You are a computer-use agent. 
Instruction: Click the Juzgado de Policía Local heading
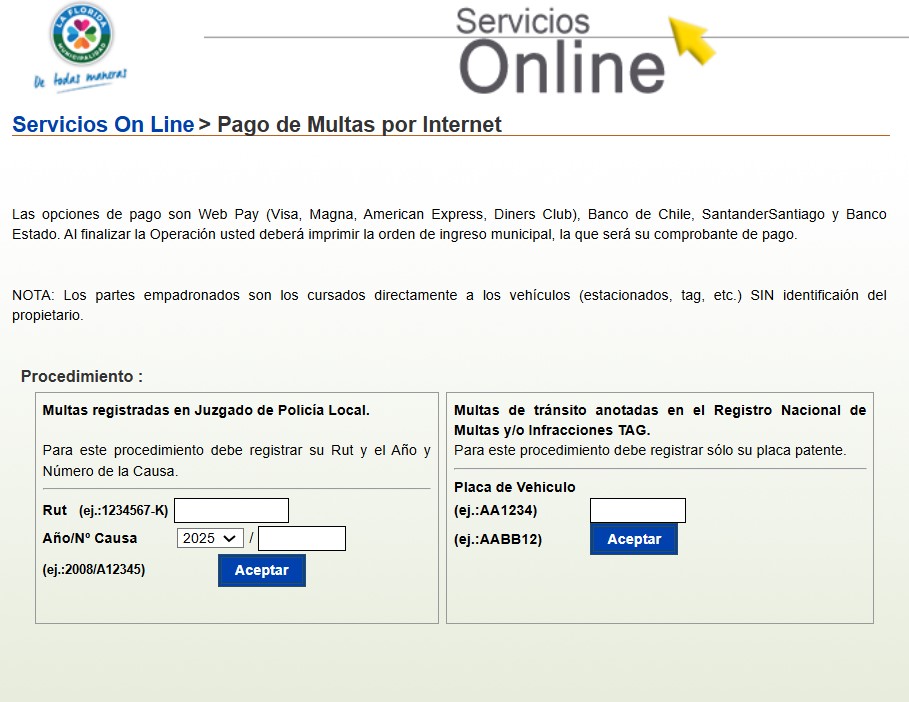(206, 410)
